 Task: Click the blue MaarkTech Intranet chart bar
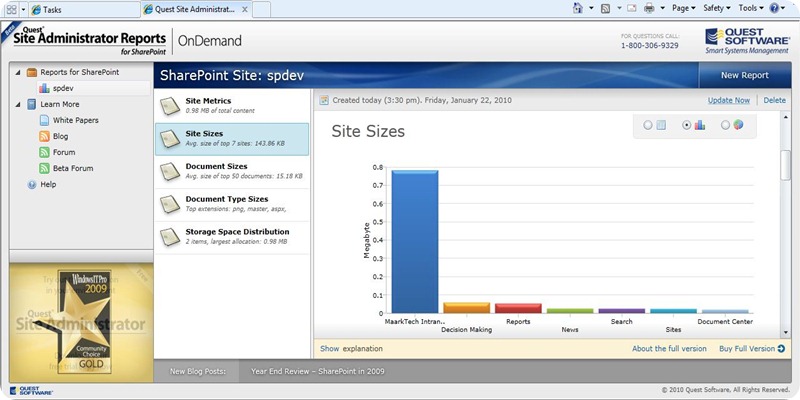pos(414,240)
